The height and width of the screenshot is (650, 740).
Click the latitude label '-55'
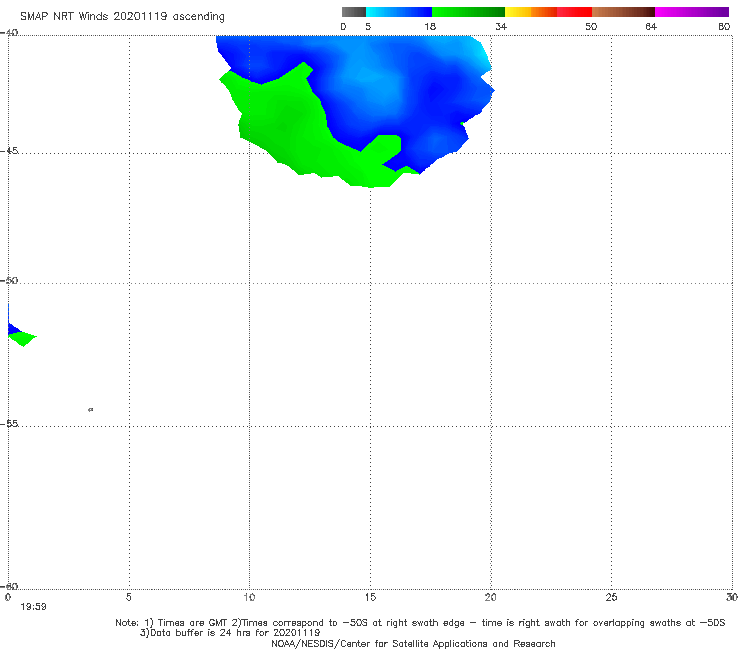coord(9,424)
